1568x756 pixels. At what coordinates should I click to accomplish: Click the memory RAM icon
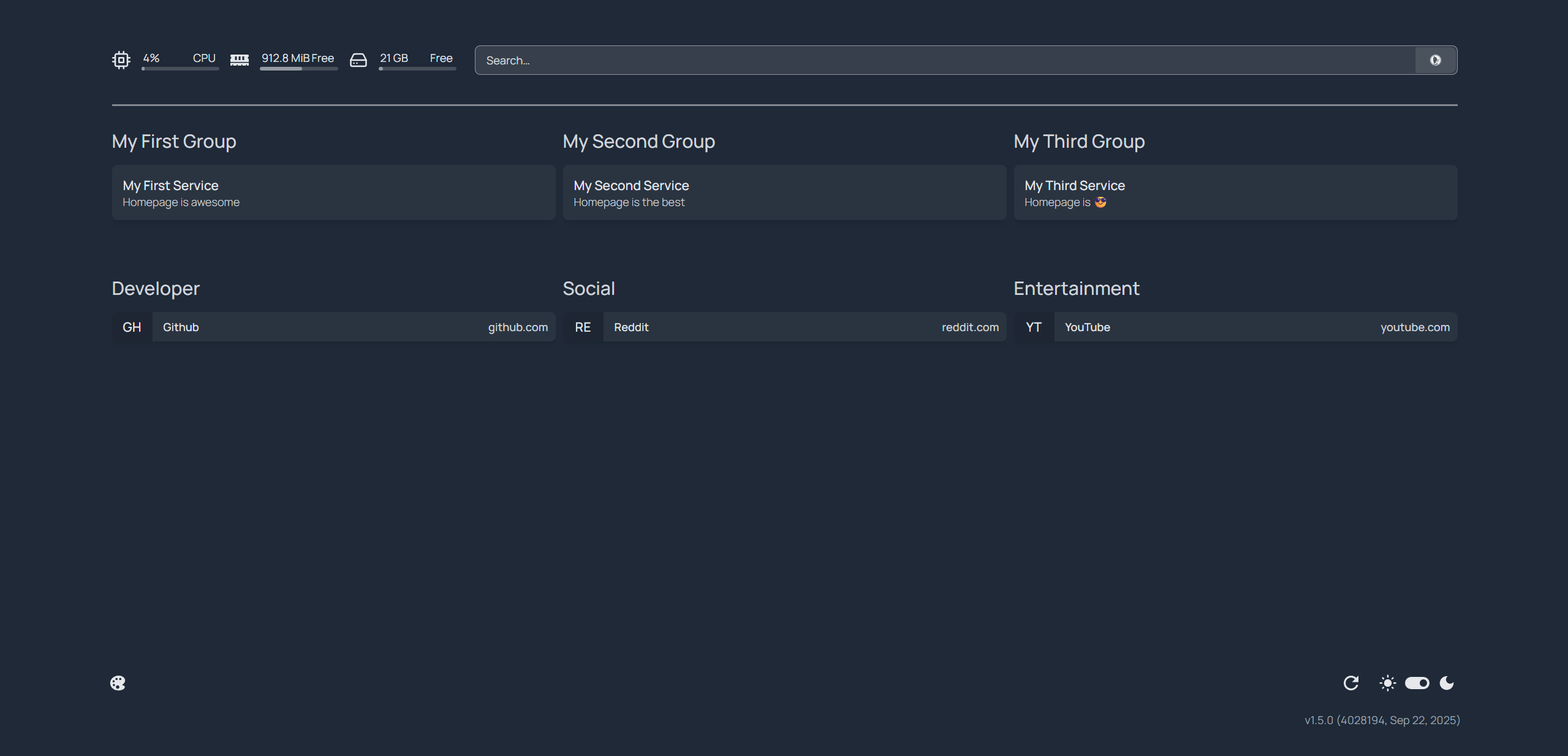point(240,60)
